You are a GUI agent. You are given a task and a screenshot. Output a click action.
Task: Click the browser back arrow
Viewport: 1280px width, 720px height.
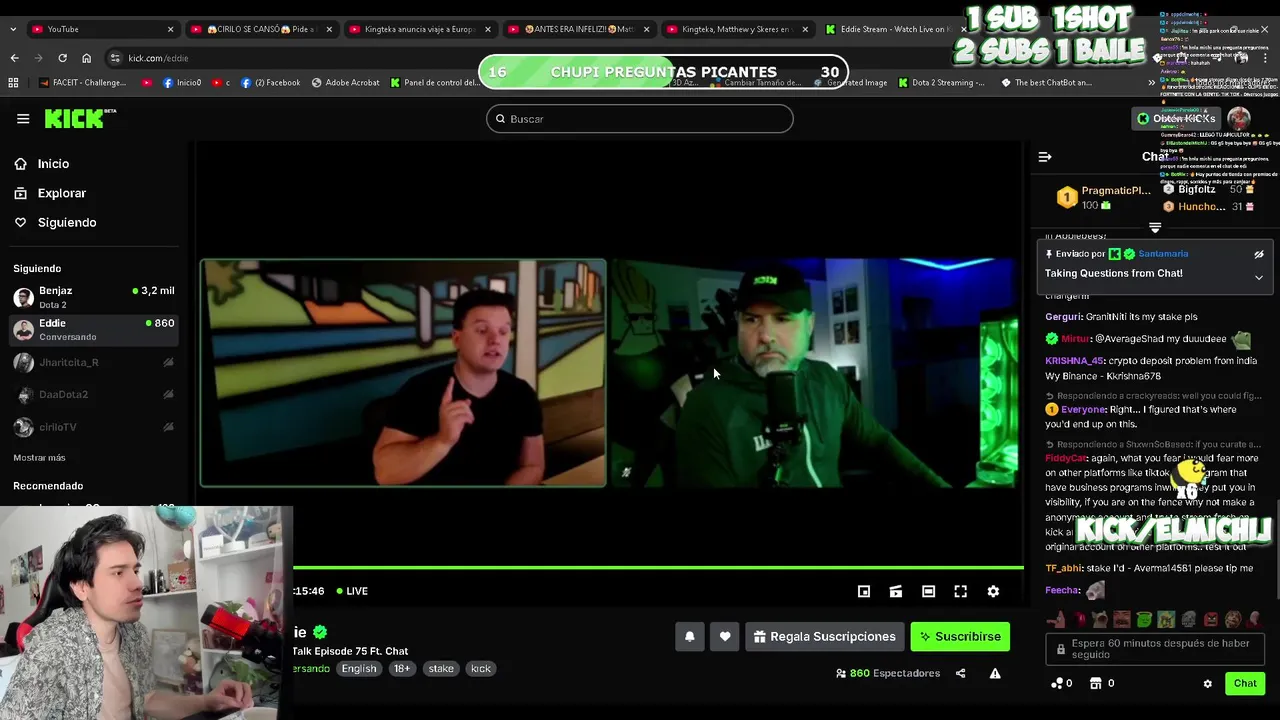point(14,58)
